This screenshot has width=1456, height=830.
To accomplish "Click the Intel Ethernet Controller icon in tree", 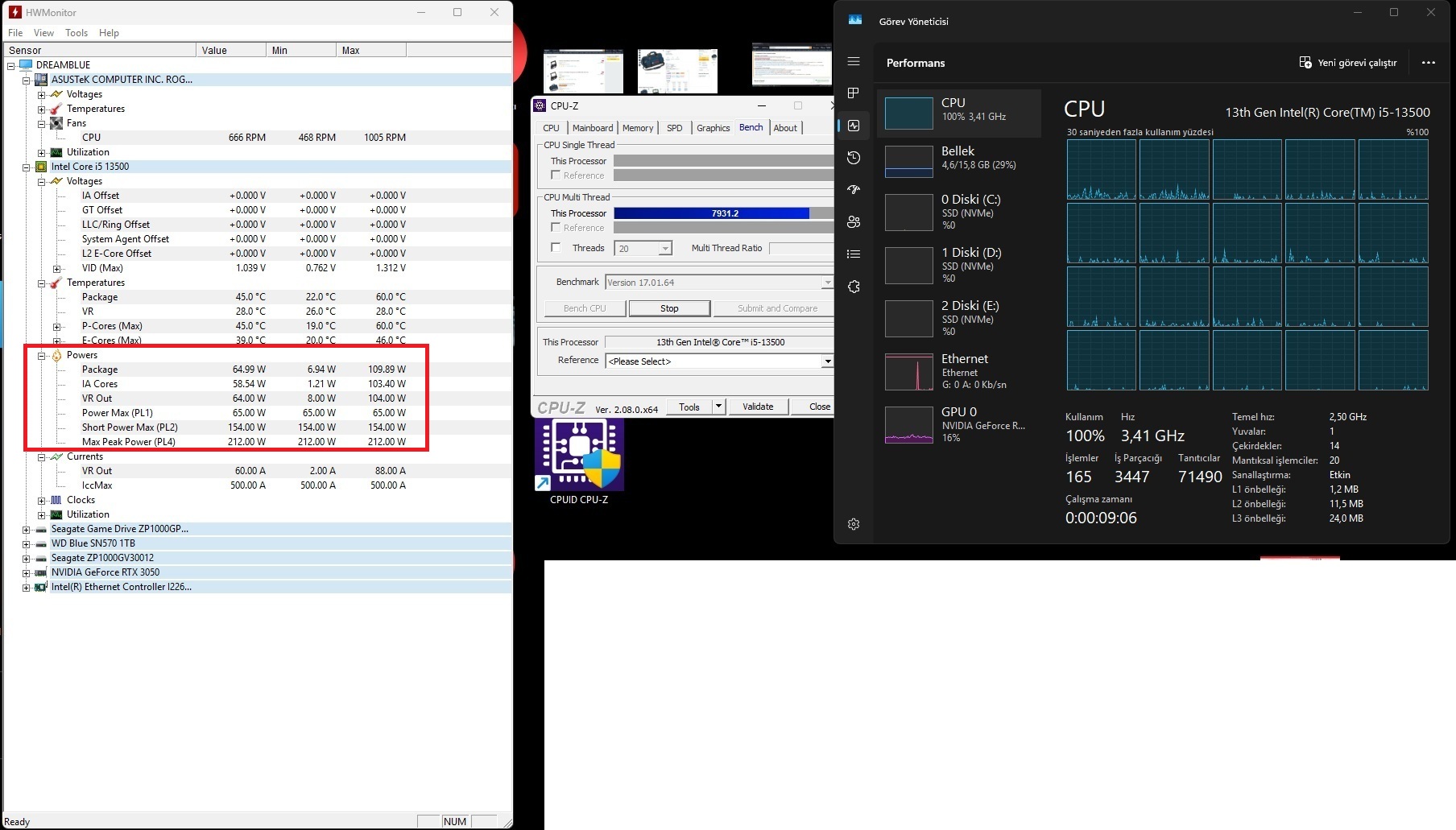I will (x=41, y=587).
